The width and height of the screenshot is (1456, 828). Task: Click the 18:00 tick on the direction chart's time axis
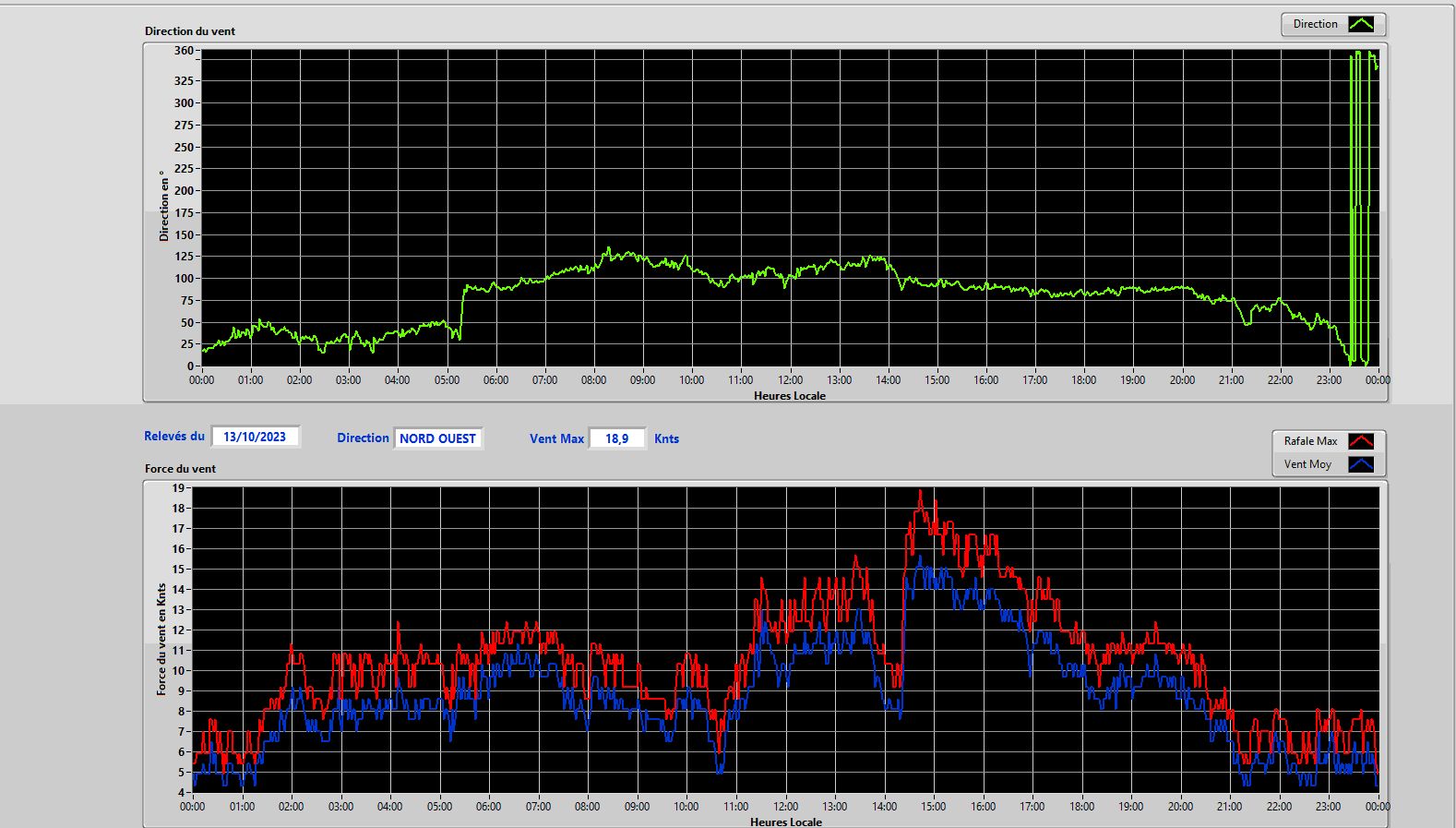tap(1084, 379)
